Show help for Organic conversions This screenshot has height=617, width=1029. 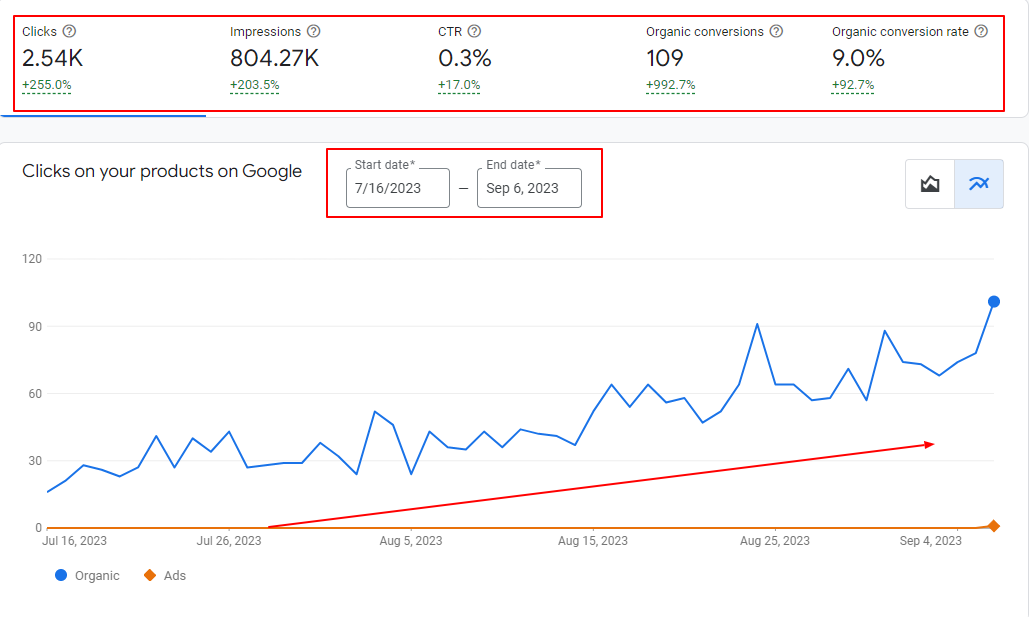pyautogui.click(x=776, y=31)
